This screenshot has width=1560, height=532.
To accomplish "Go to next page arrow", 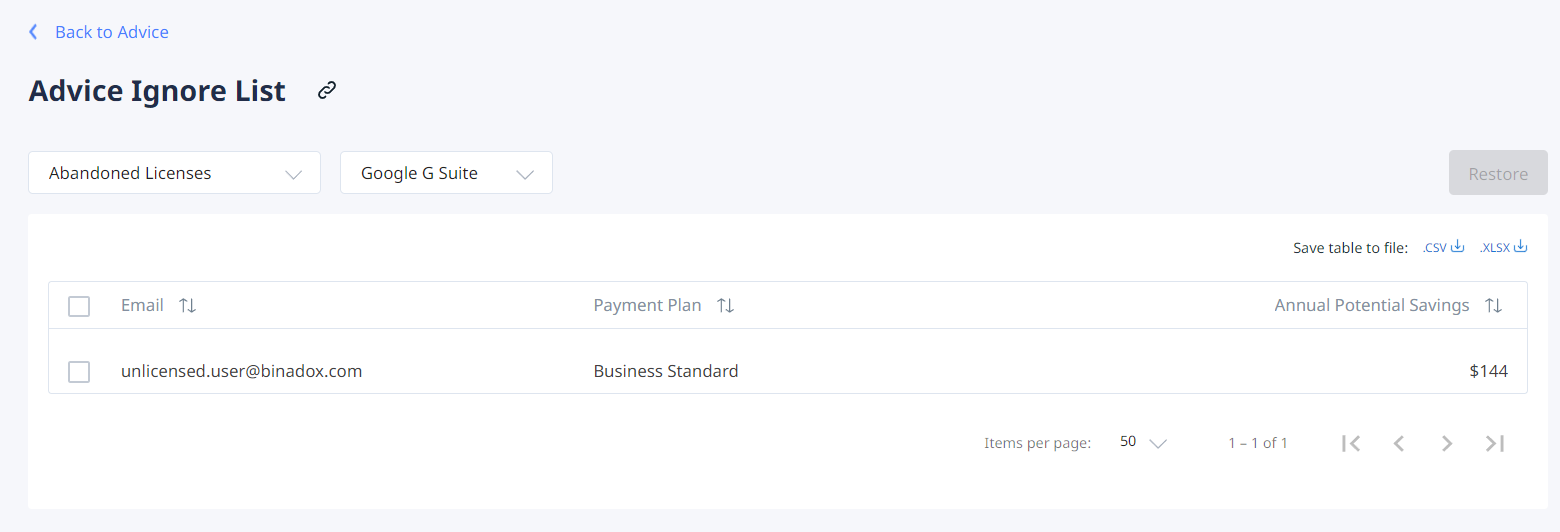I will click(1447, 443).
